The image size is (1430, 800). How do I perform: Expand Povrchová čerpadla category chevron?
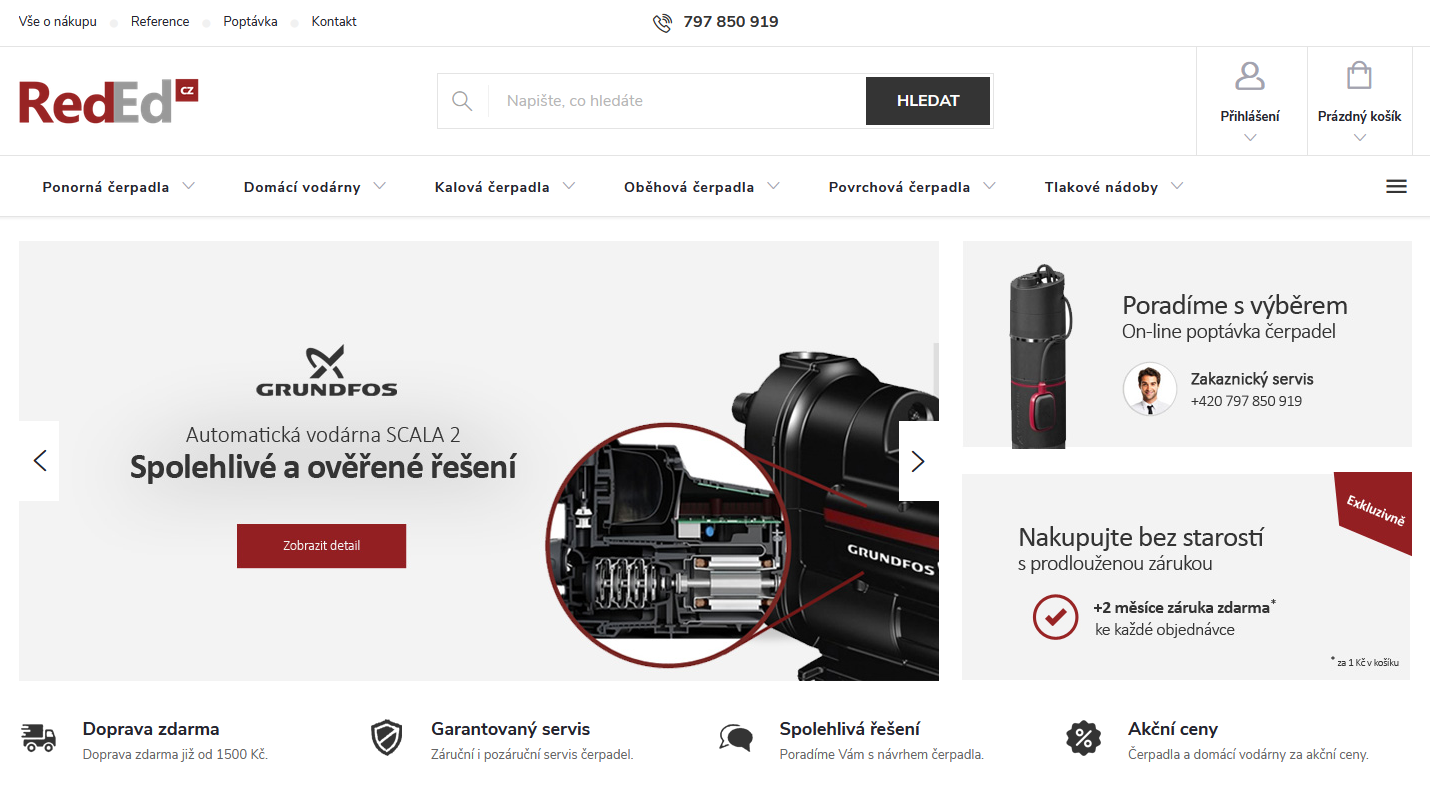click(990, 186)
